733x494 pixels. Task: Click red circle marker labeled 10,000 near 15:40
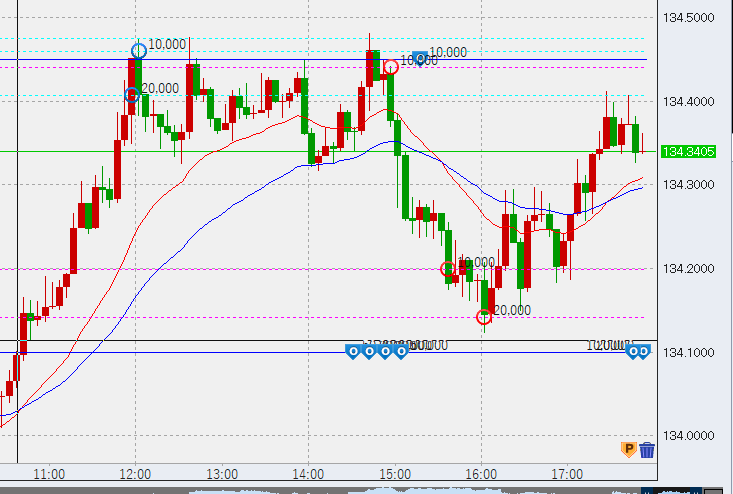coord(448,268)
